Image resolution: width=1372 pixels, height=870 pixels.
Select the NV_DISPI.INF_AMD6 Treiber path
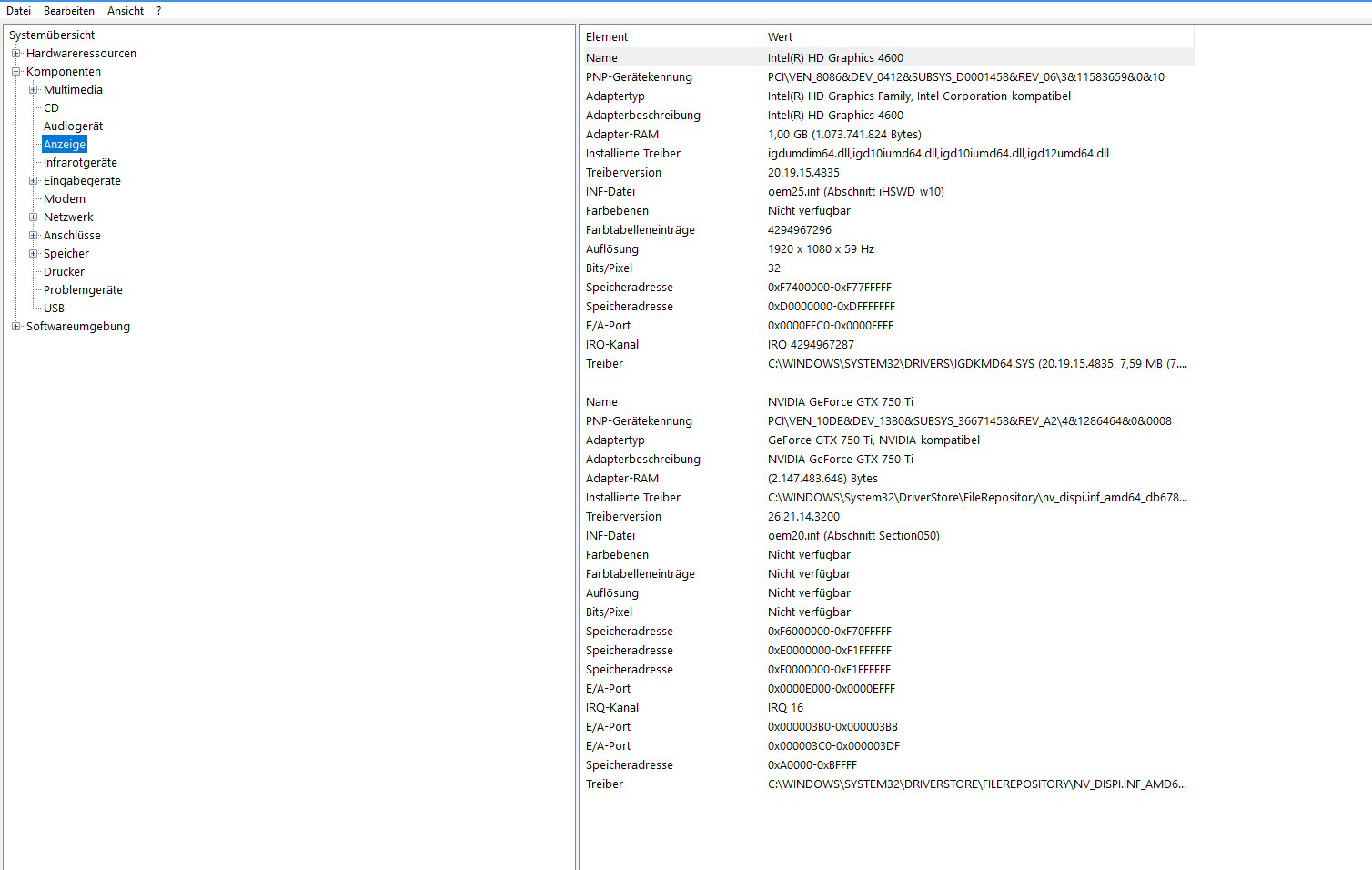tap(977, 784)
